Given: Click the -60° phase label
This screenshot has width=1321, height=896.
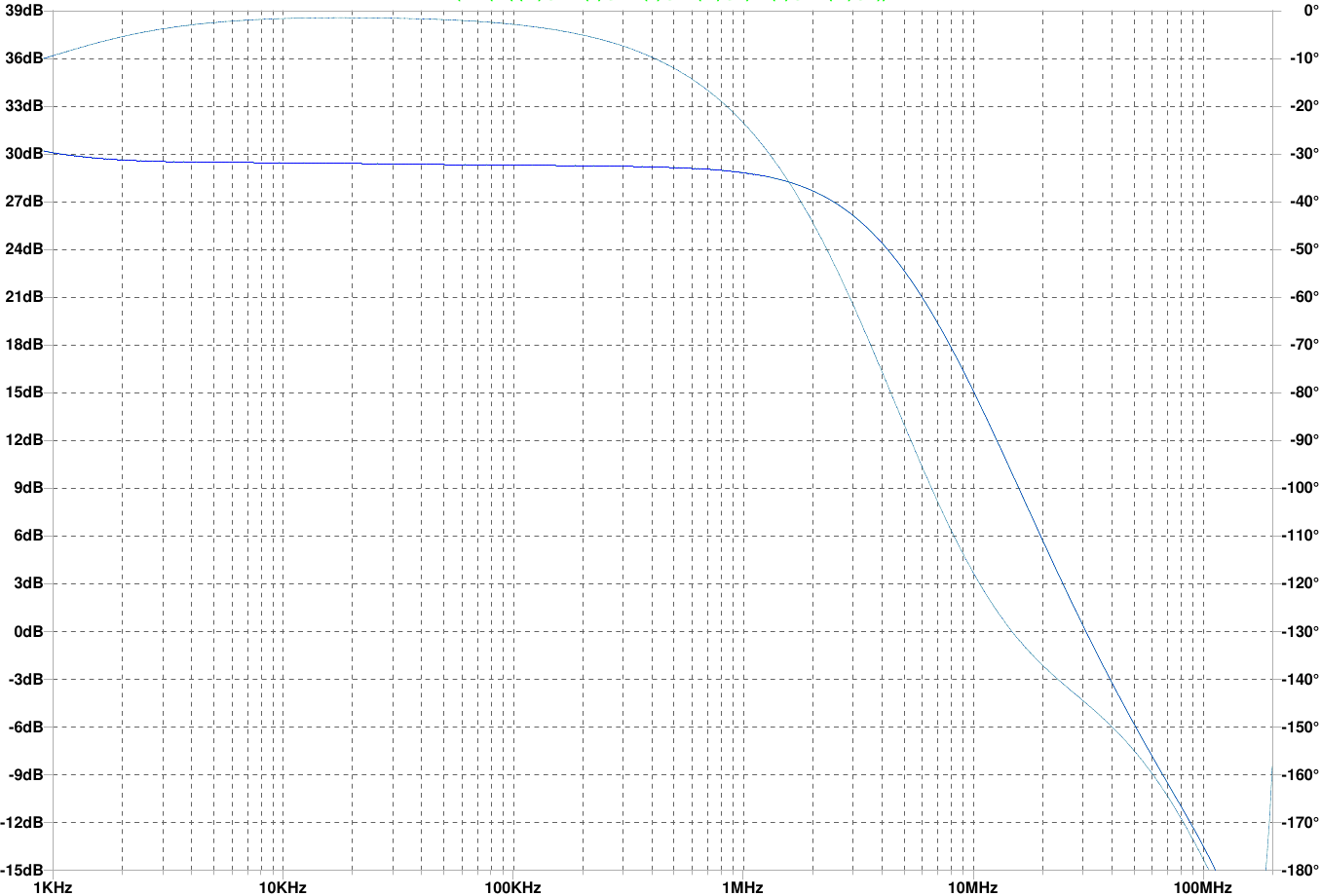Looking at the screenshot, I should 1302,297.
